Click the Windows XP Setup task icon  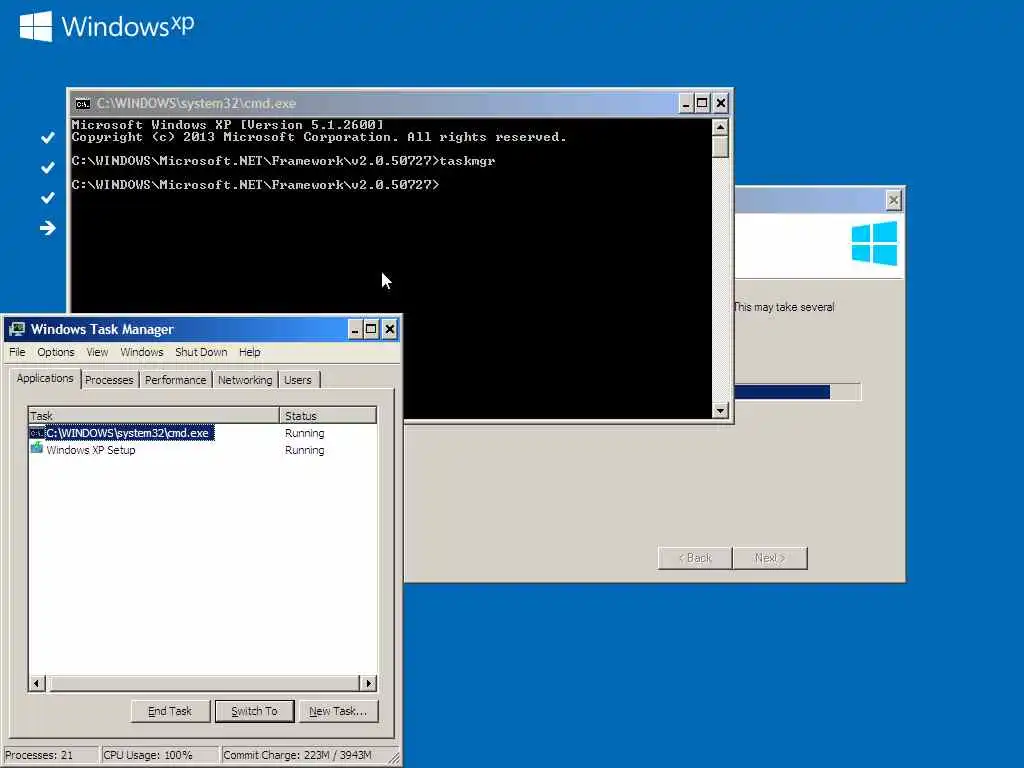[x=37, y=449]
